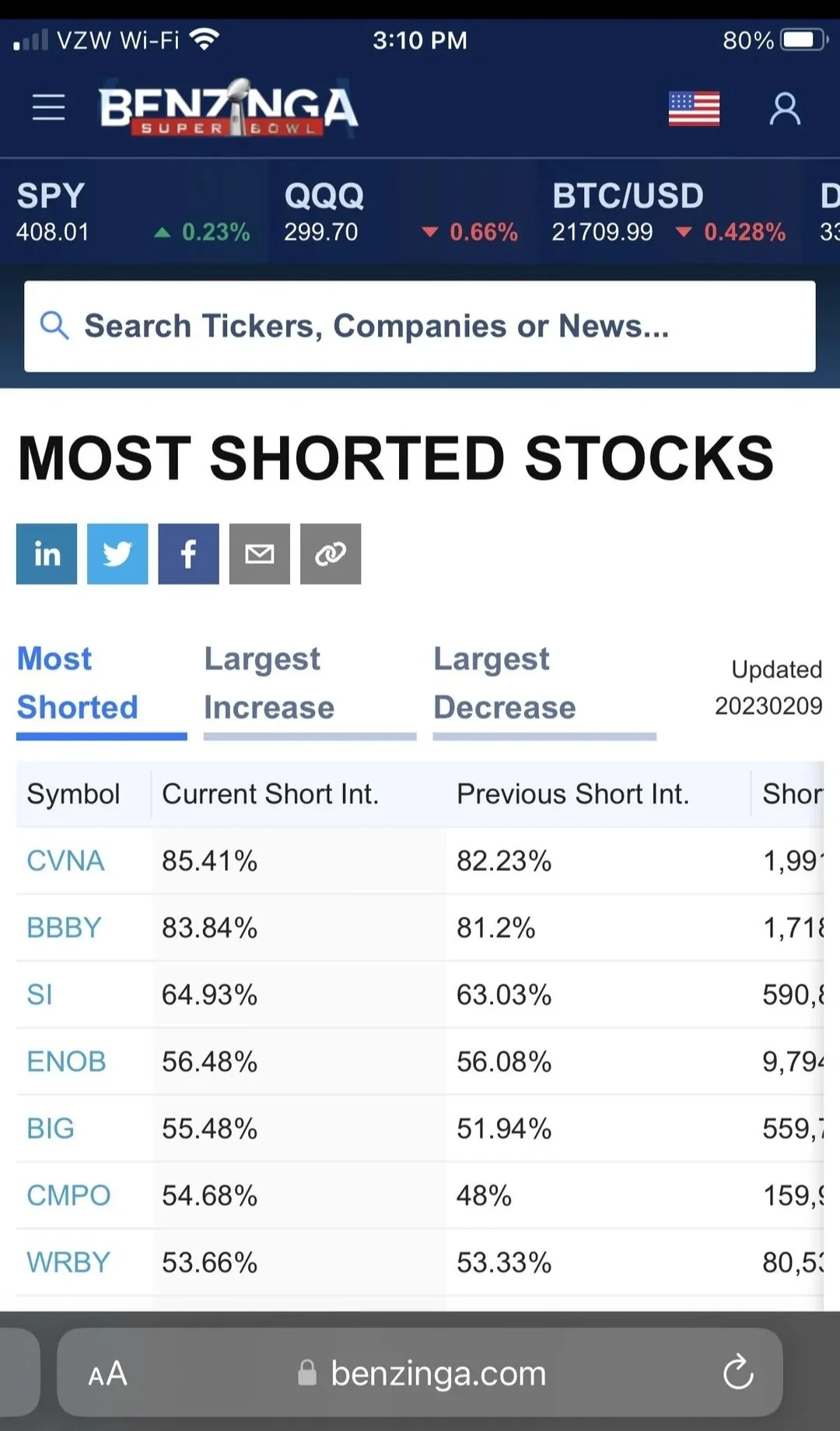This screenshot has width=840, height=1431.
Task: Open the BBBY ticker link
Action: click(64, 928)
